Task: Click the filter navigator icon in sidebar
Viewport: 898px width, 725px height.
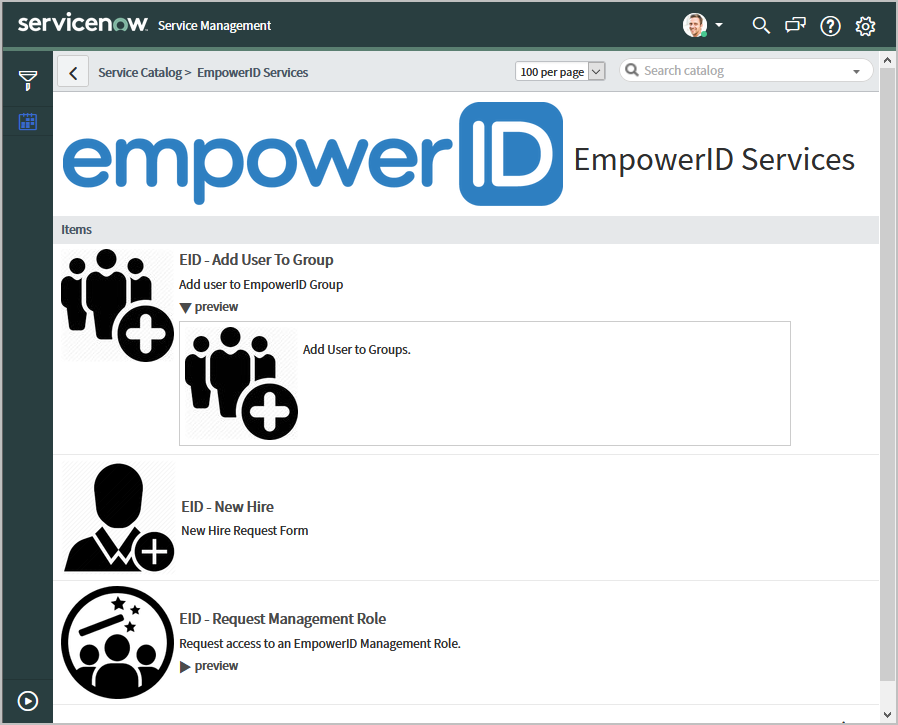Action: pos(28,81)
